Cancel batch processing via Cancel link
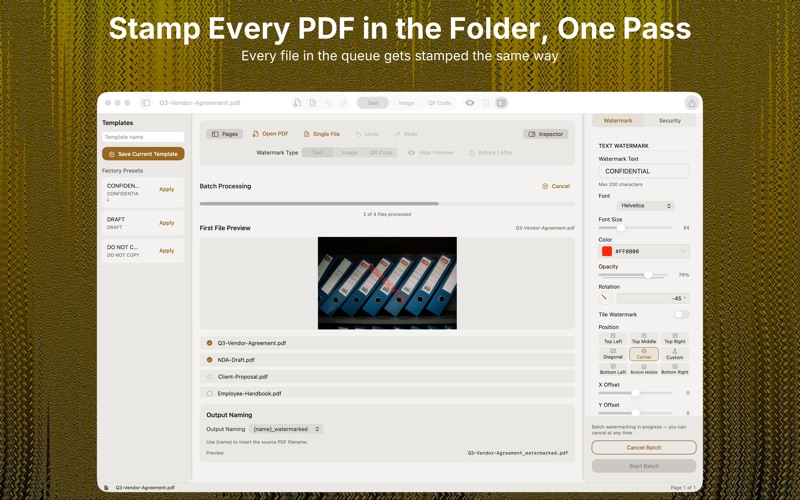The image size is (800, 500). pyautogui.click(x=556, y=186)
